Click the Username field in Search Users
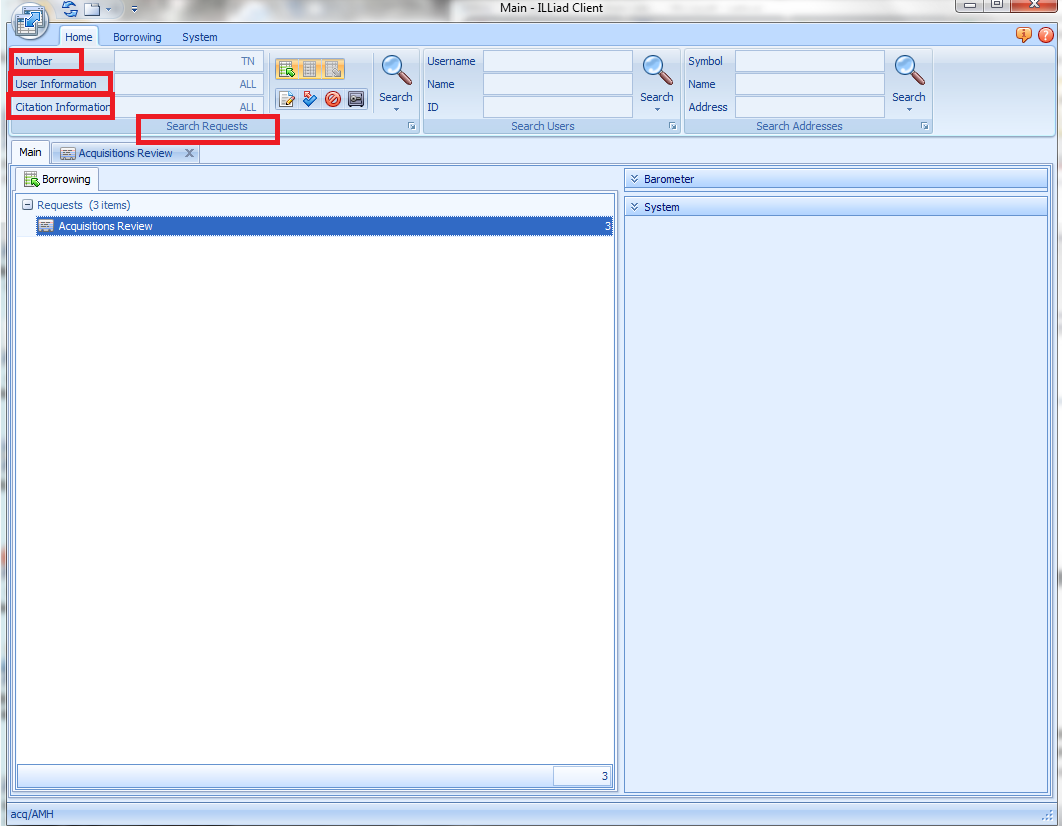 tap(557, 61)
